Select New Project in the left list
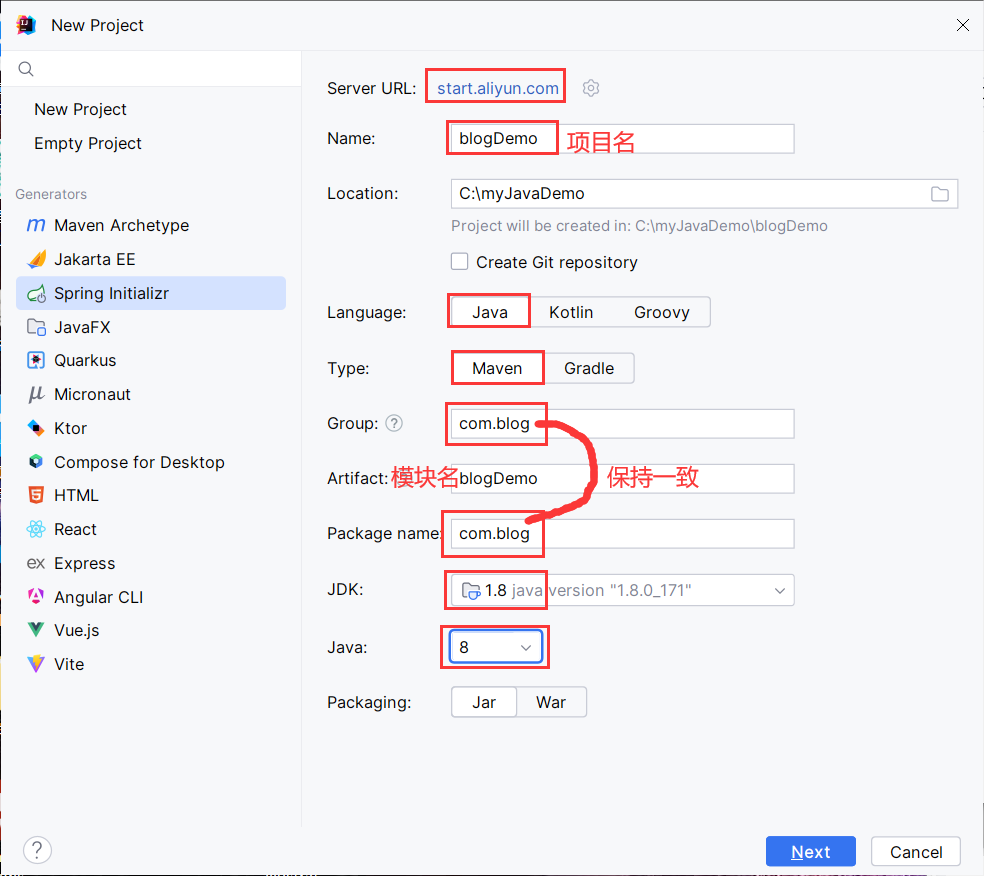 click(x=80, y=109)
